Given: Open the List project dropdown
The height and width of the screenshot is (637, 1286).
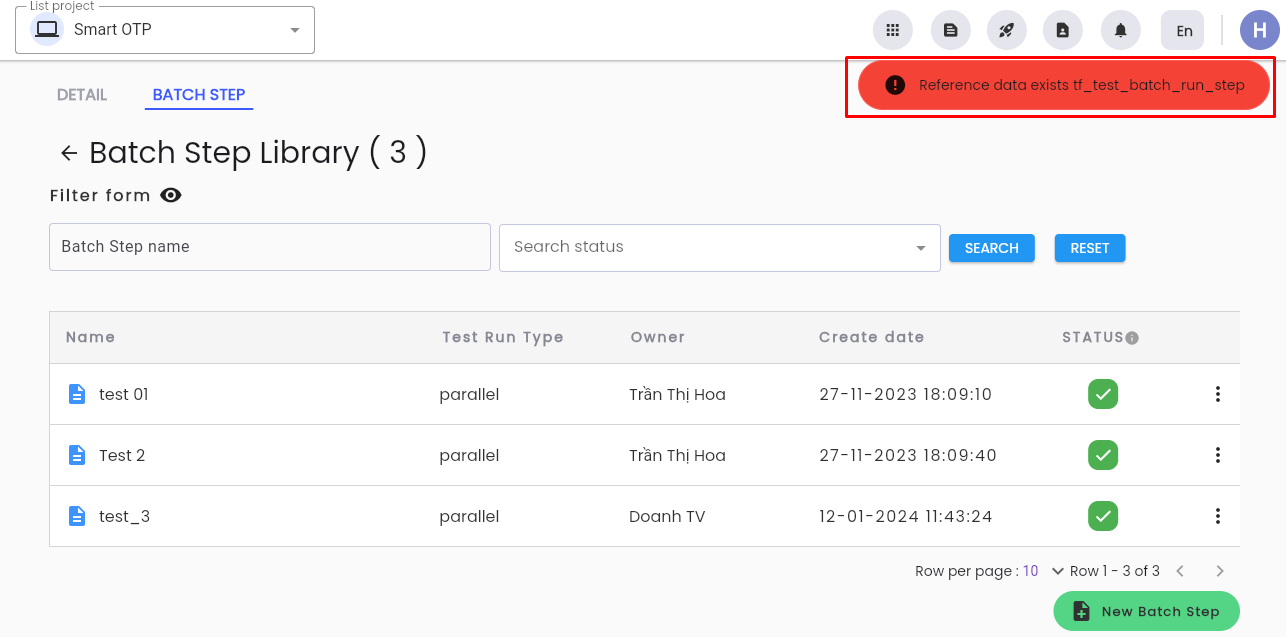Looking at the screenshot, I should [165, 30].
